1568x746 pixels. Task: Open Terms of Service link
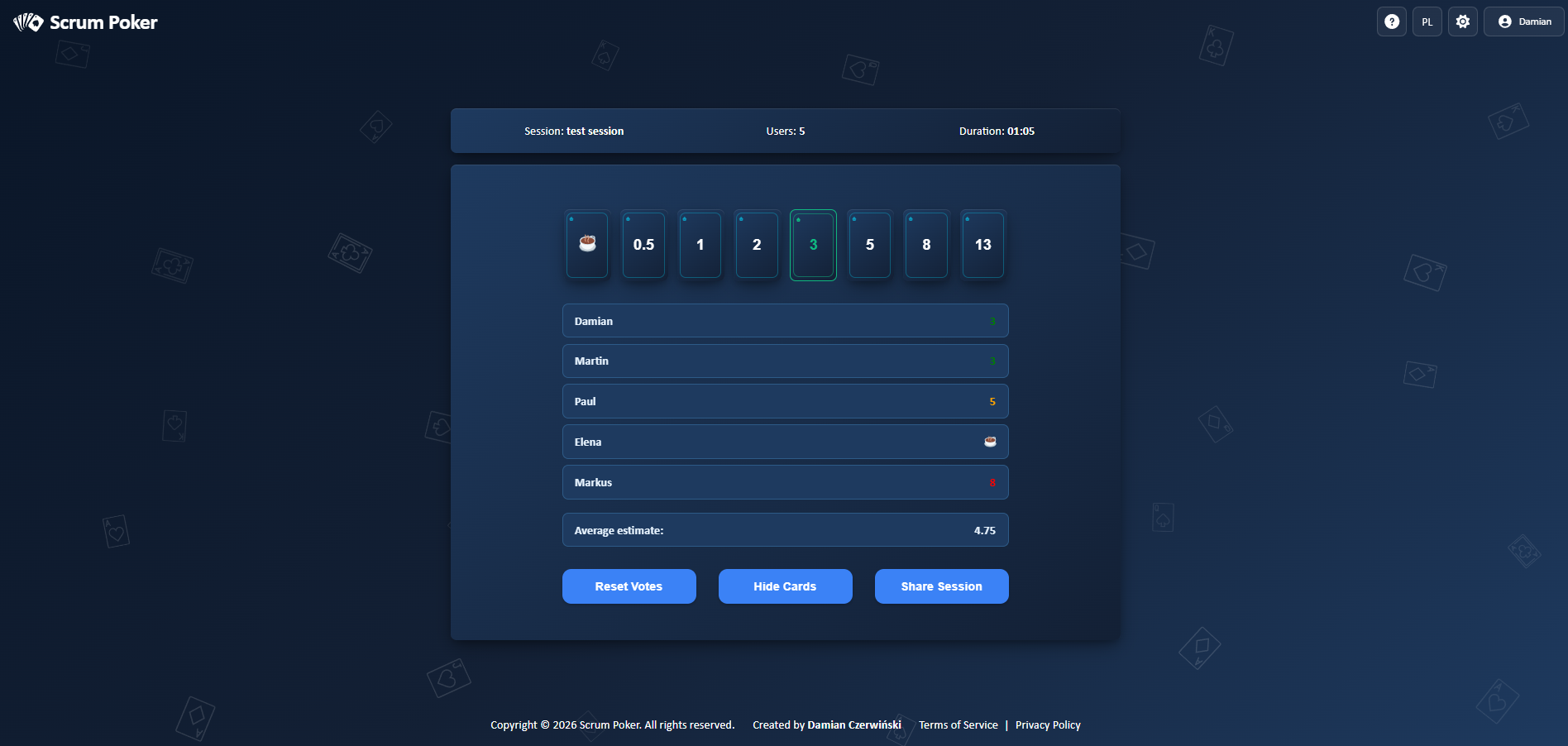[x=958, y=725]
